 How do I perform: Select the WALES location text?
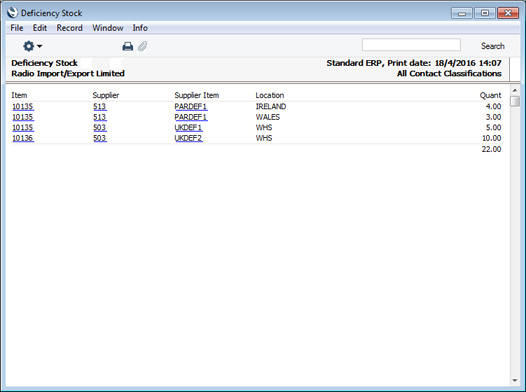click(268, 117)
